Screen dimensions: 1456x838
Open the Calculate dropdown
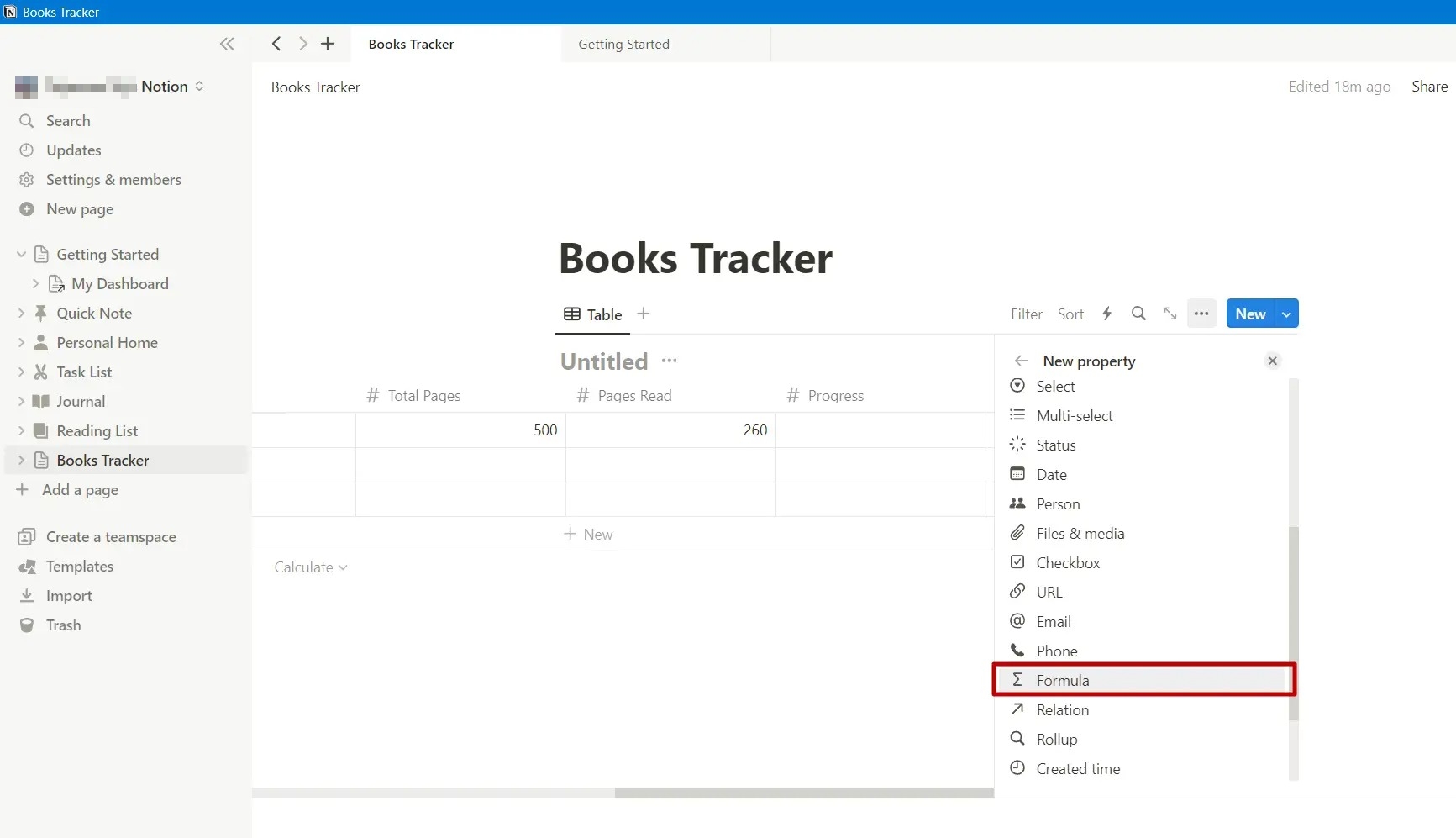click(x=309, y=567)
